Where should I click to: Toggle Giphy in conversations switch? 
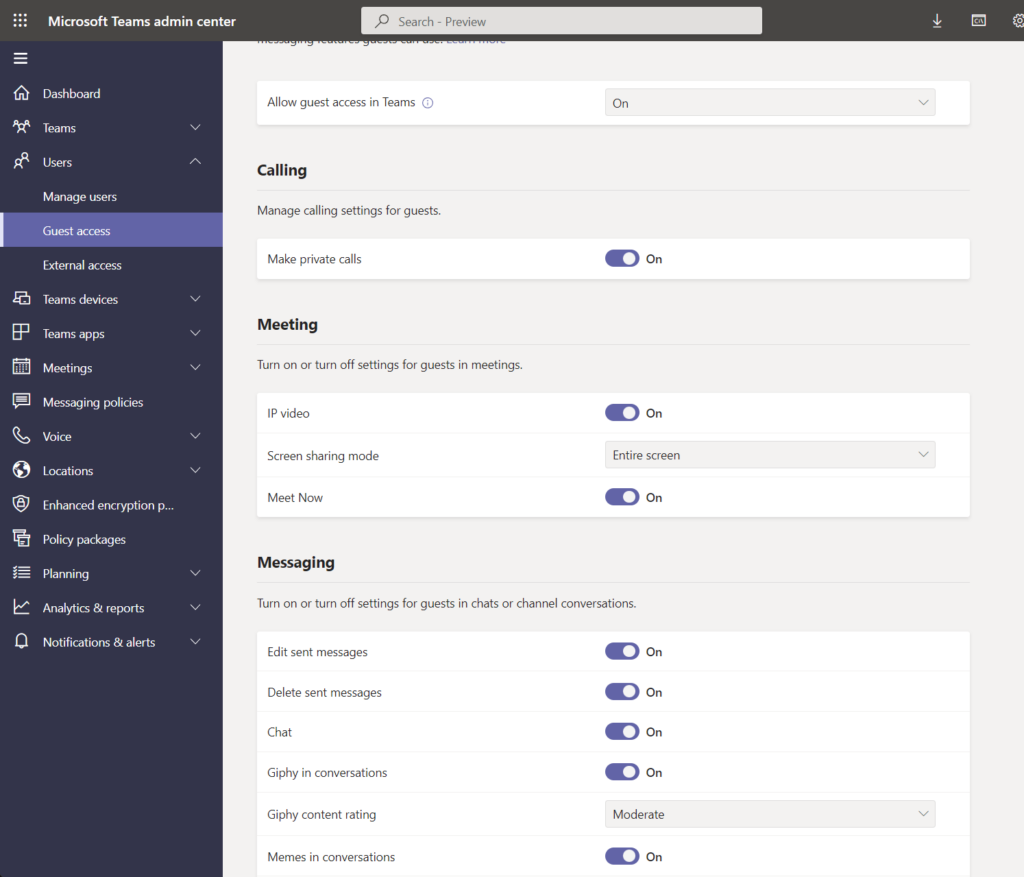pyautogui.click(x=622, y=772)
